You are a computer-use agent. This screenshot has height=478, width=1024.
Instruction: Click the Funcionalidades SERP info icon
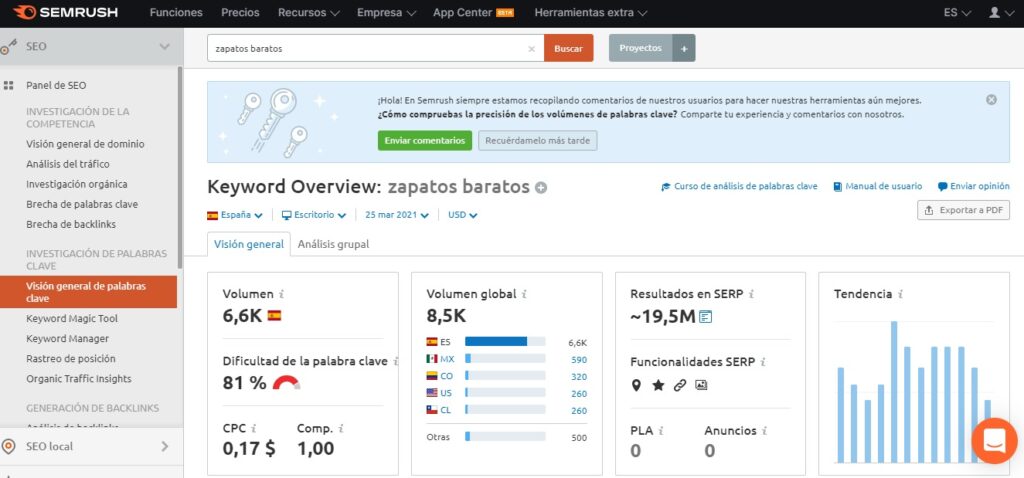(x=763, y=362)
